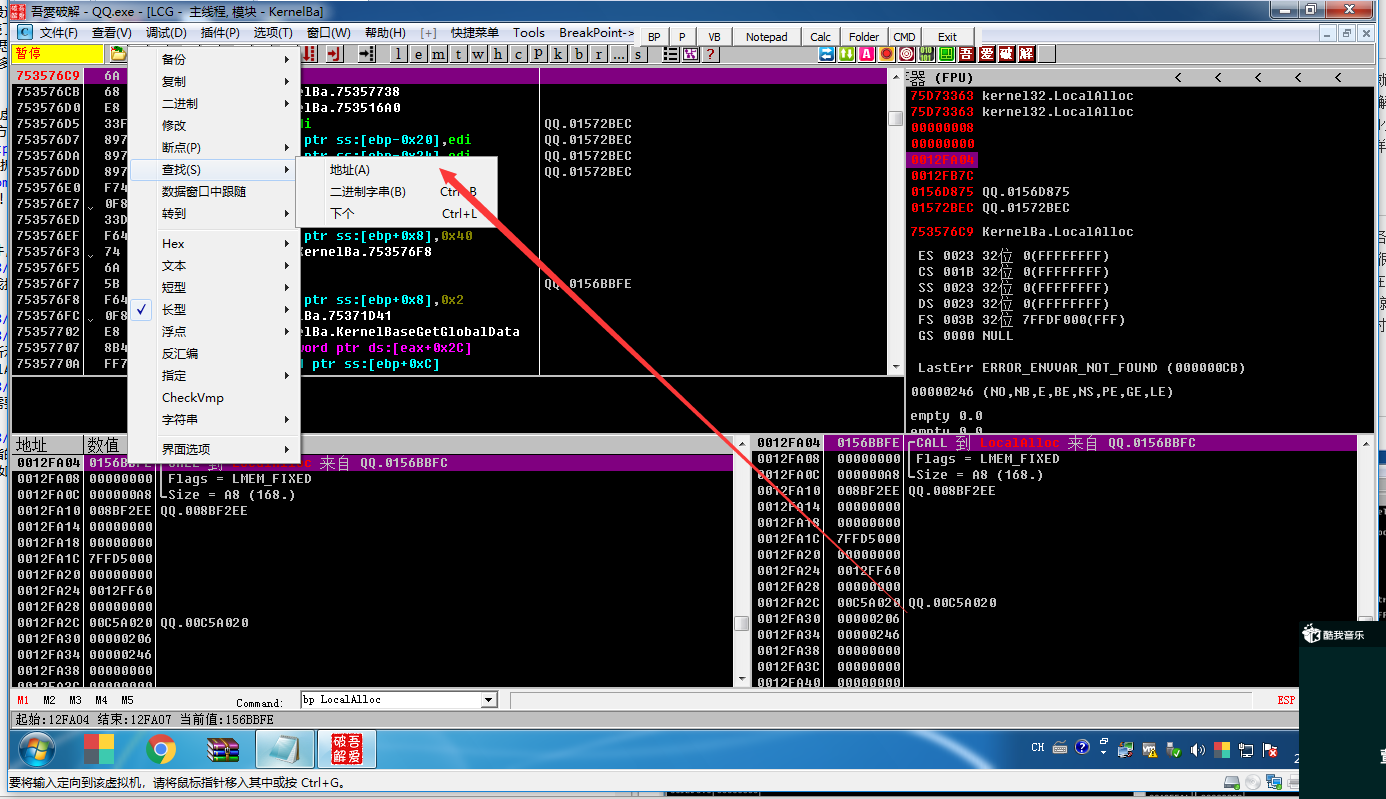Screen dimensions: 1386x799
Task: Click the execute-till-return arrow toolbar icon
Action: click(x=334, y=54)
